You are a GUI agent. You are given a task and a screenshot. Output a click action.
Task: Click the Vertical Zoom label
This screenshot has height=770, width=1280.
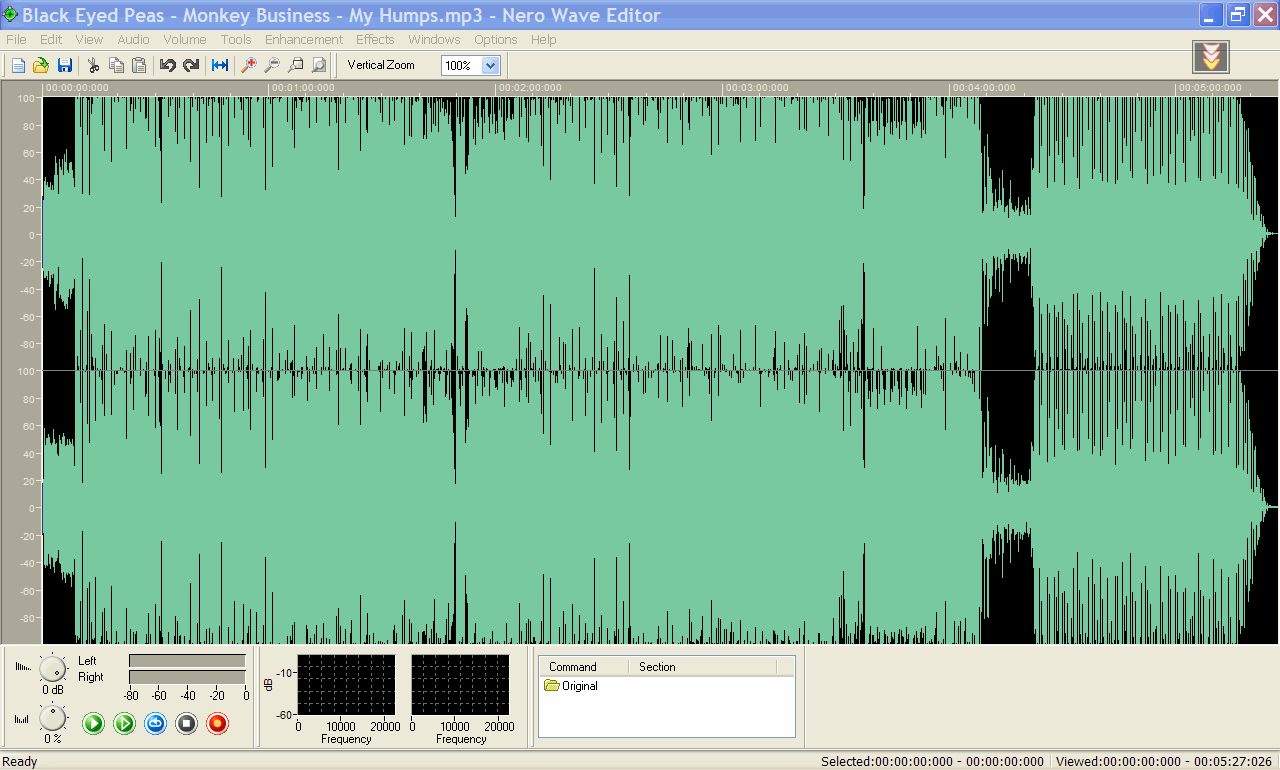click(x=381, y=65)
